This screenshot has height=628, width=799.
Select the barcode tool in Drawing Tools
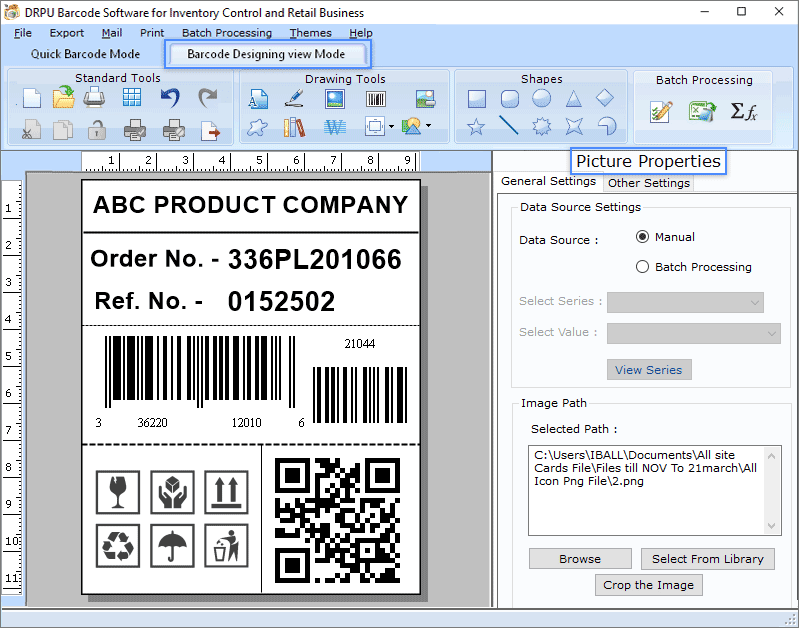pos(376,98)
